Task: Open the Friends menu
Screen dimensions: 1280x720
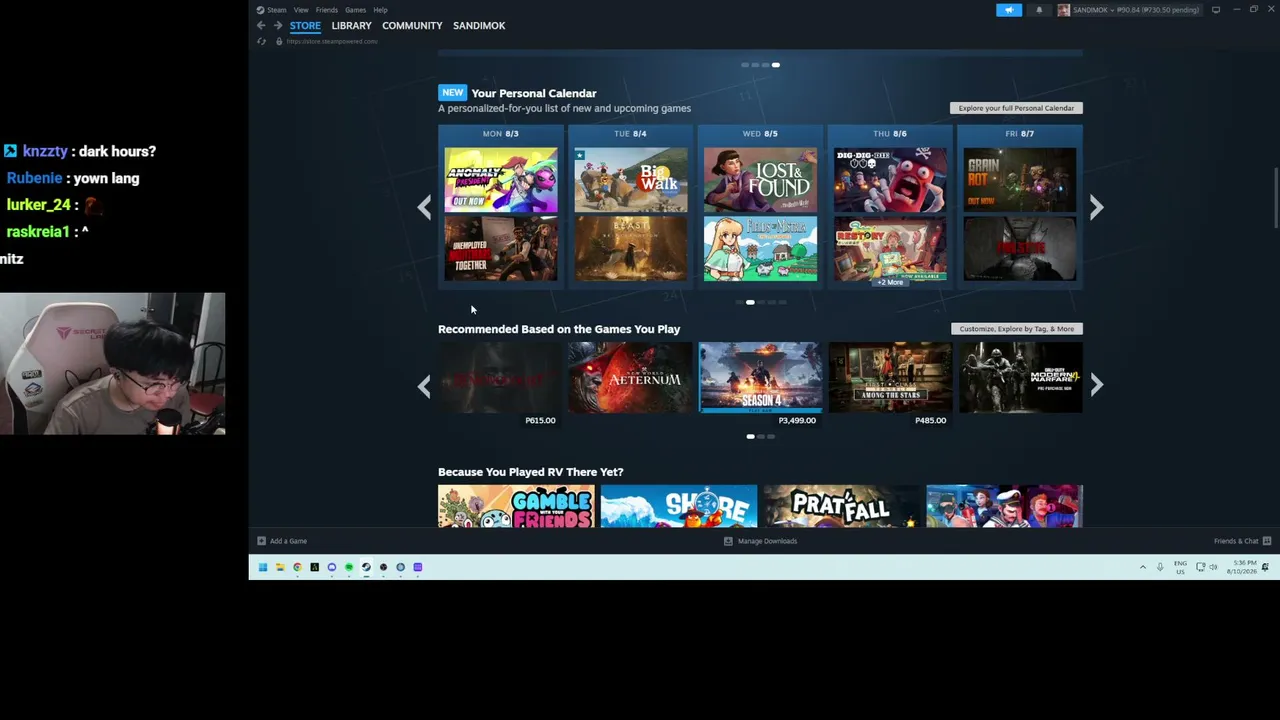Action: [x=327, y=10]
